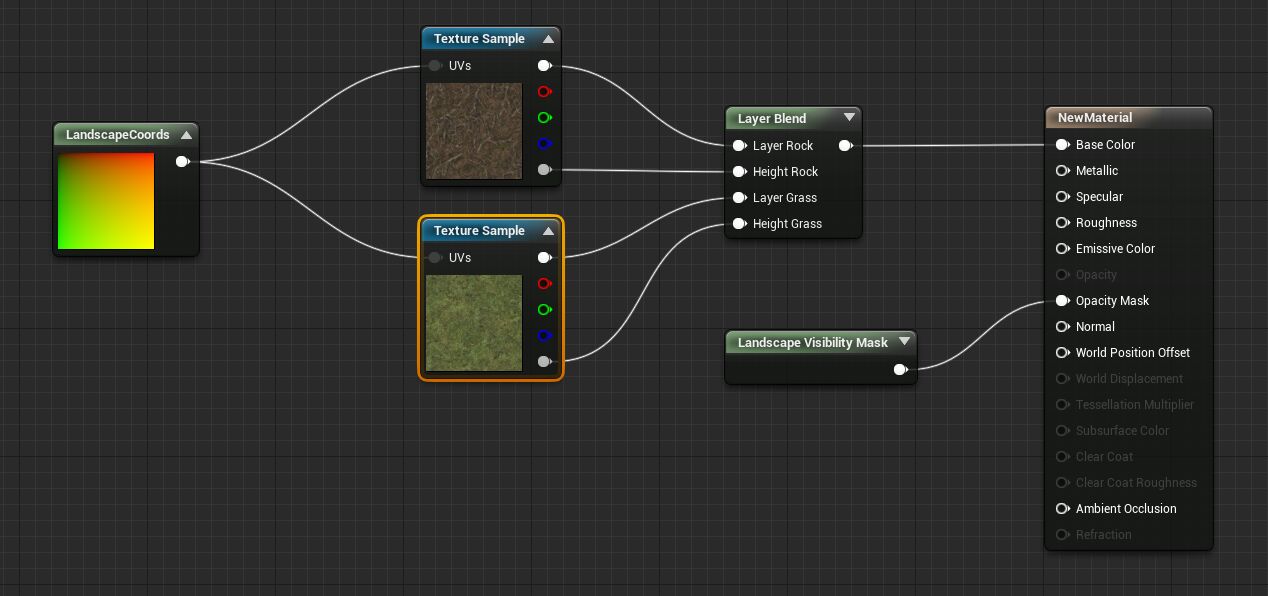Screen dimensions: 1268x596
Task: Click the Opacity Mask input pin on NewMaterial
Action: click(x=1062, y=301)
